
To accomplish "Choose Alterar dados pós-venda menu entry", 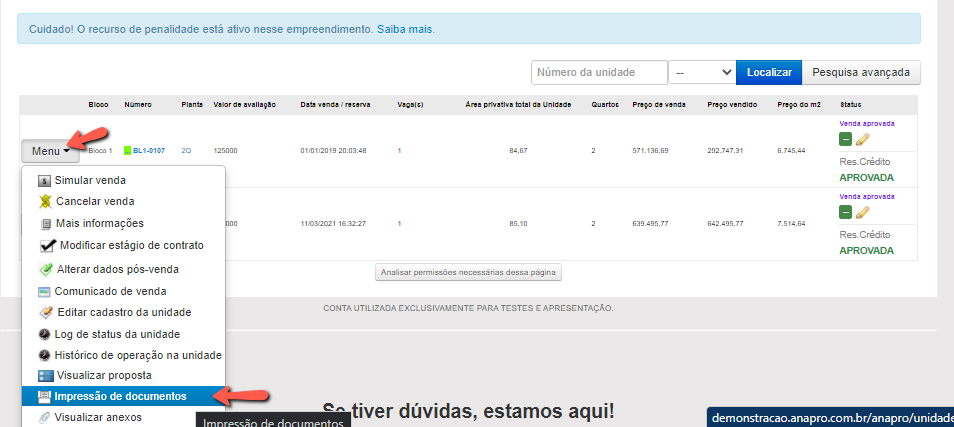I will [x=110, y=269].
